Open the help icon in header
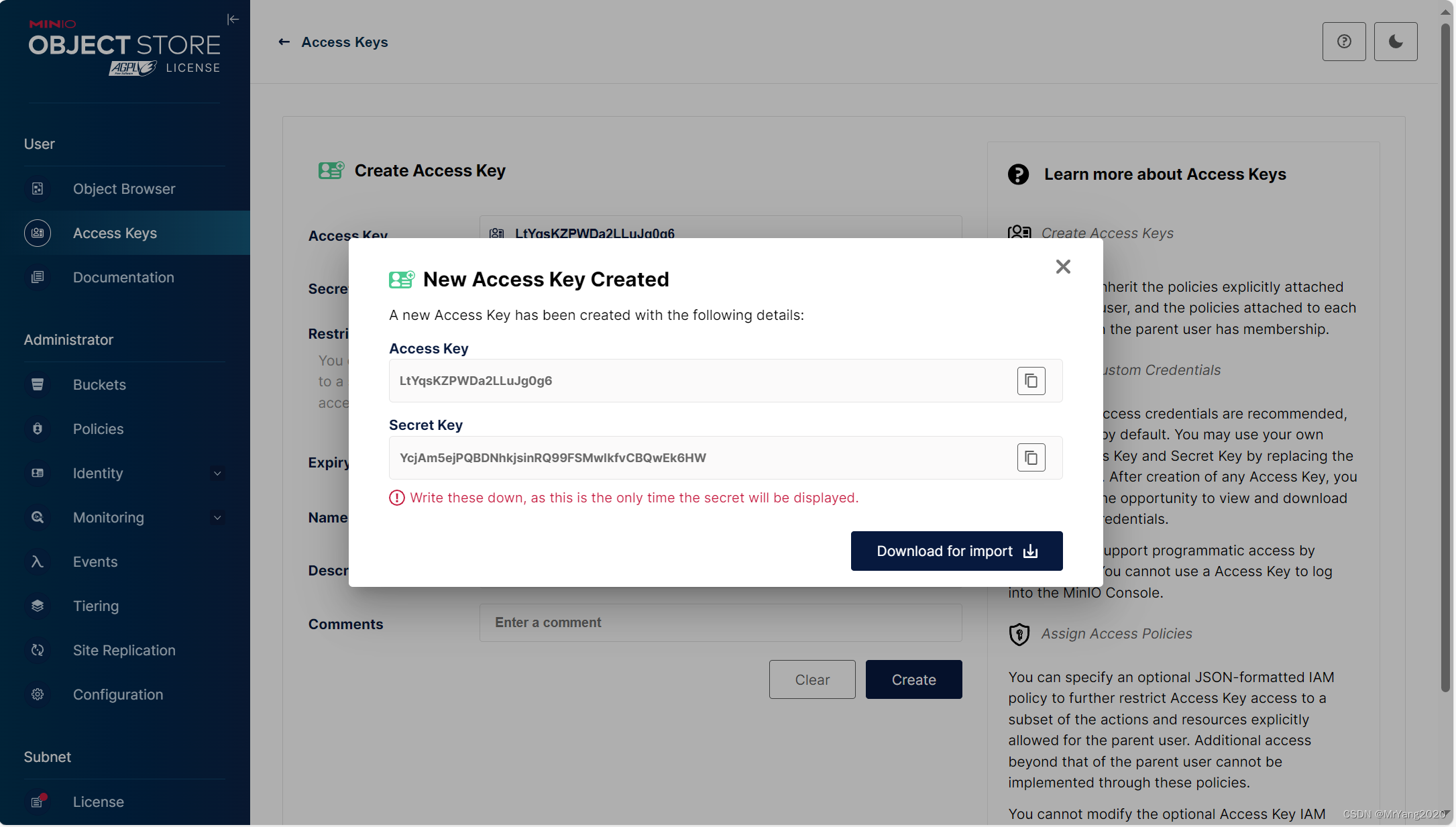This screenshot has width=1456, height=827. [x=1344, y=42]
